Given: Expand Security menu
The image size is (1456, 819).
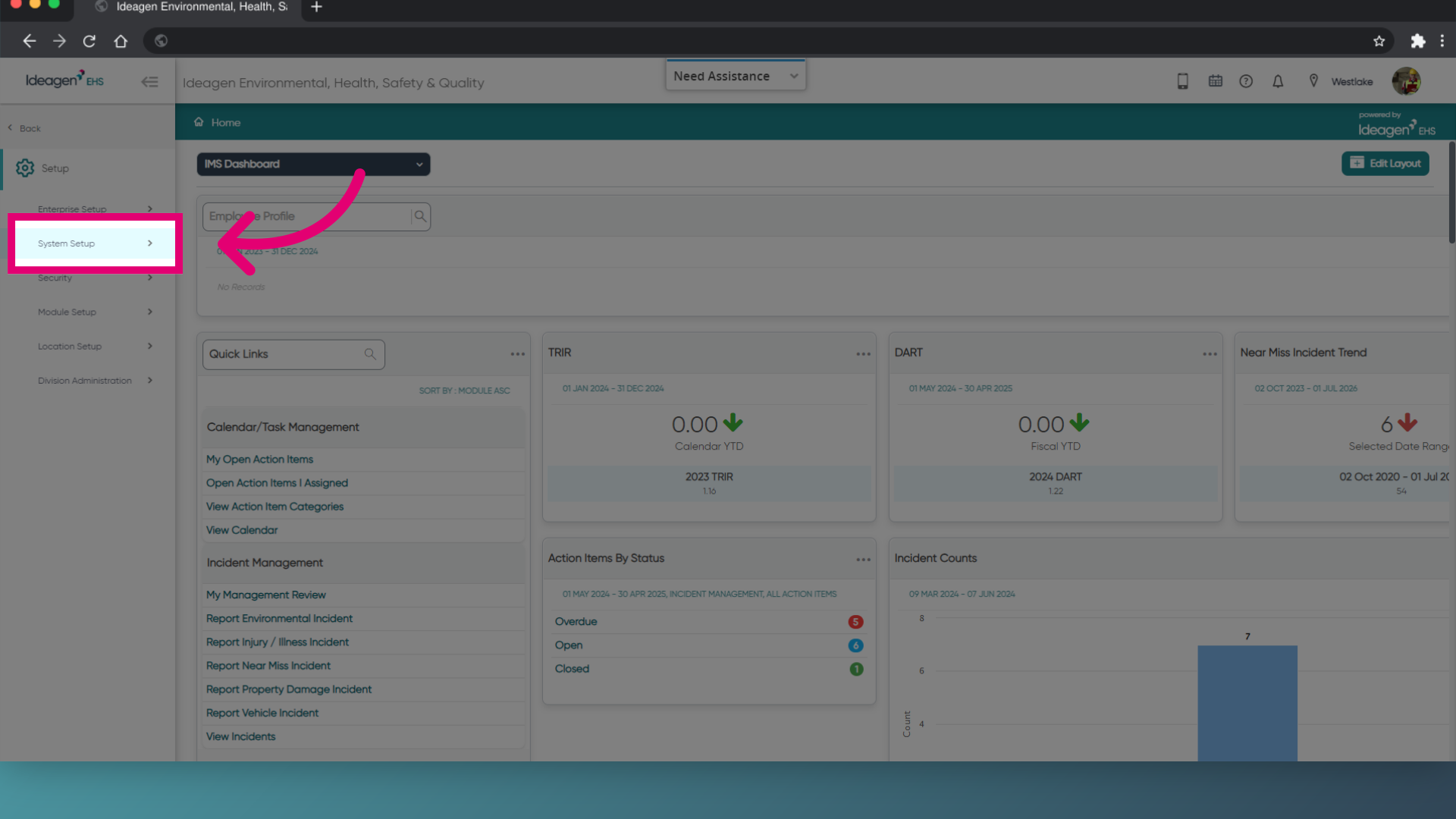Looking at the screenshot, I should point(95,278).
